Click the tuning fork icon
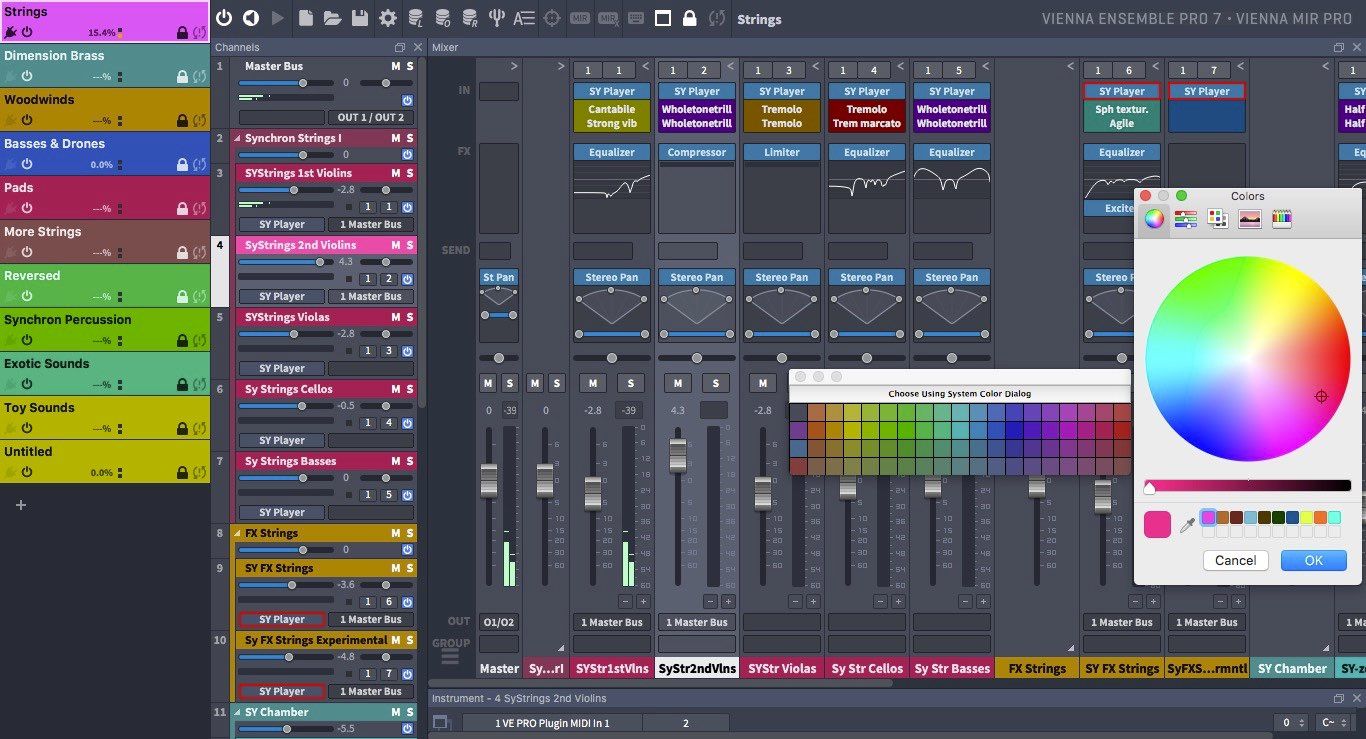1366x739 pixels. [x=496, y=18]
